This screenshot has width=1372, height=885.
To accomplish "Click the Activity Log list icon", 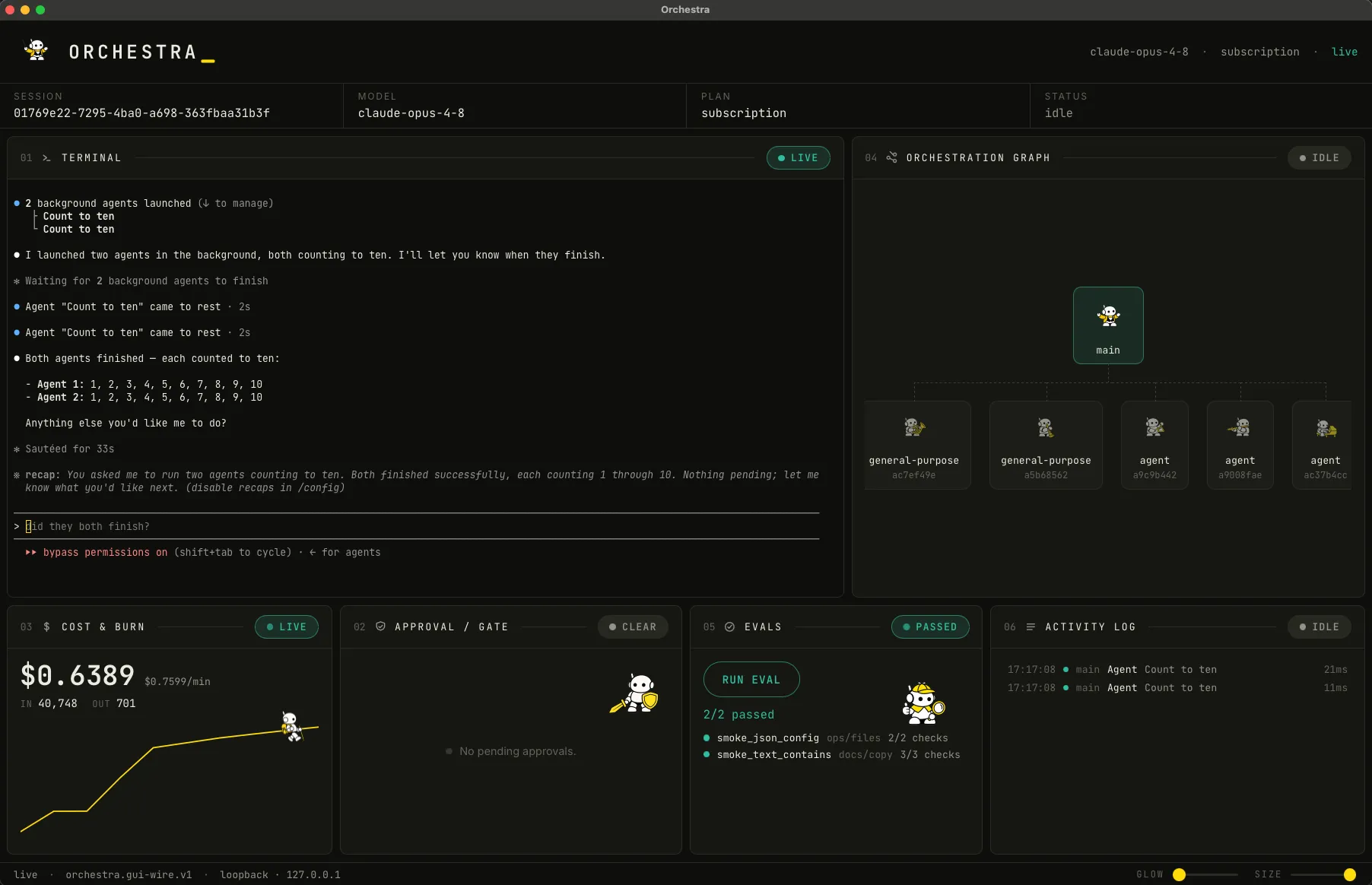I will point(1031,626).
